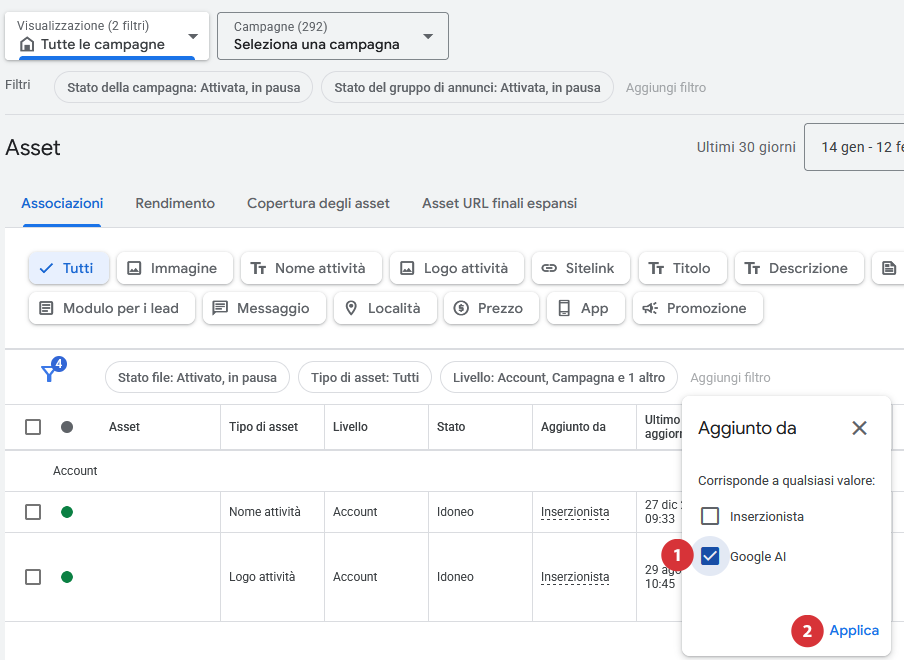Tick the select-all checkbox in table header
Screen dimensions: 904x660
pyautogui.click(x=33, y=427)
